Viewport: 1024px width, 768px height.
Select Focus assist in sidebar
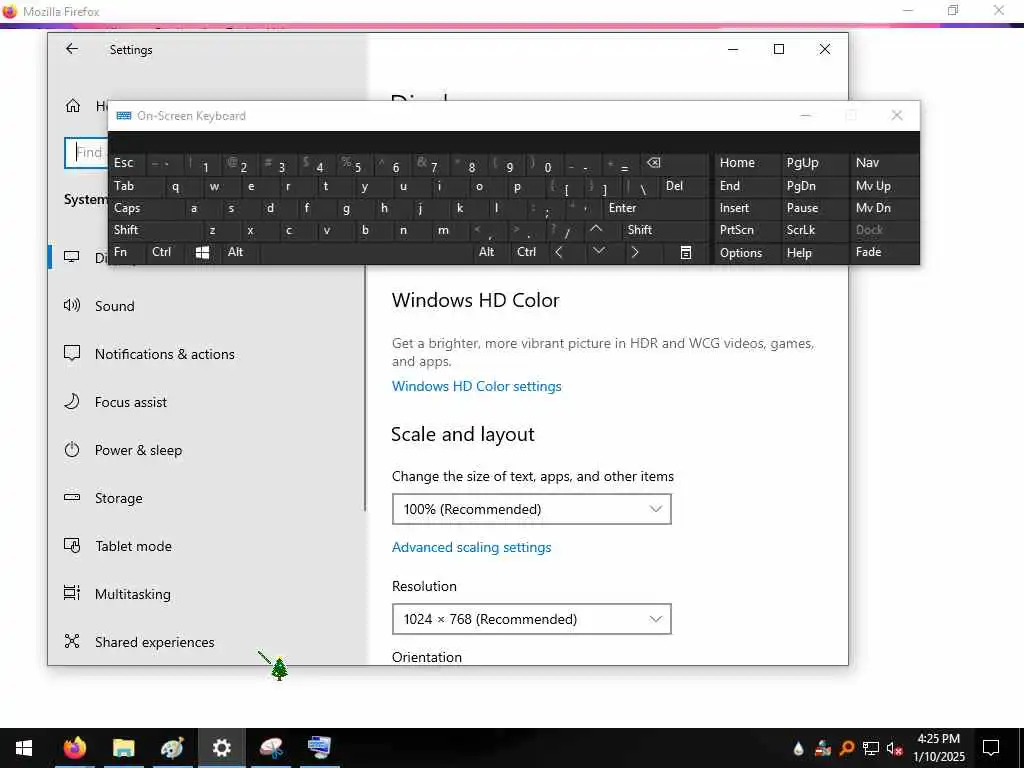131,402
